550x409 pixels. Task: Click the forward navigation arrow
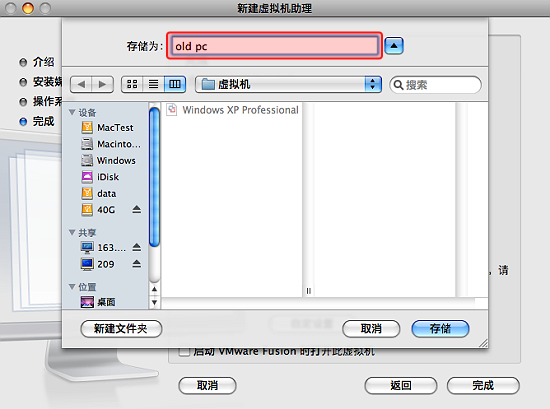(102, 85)
